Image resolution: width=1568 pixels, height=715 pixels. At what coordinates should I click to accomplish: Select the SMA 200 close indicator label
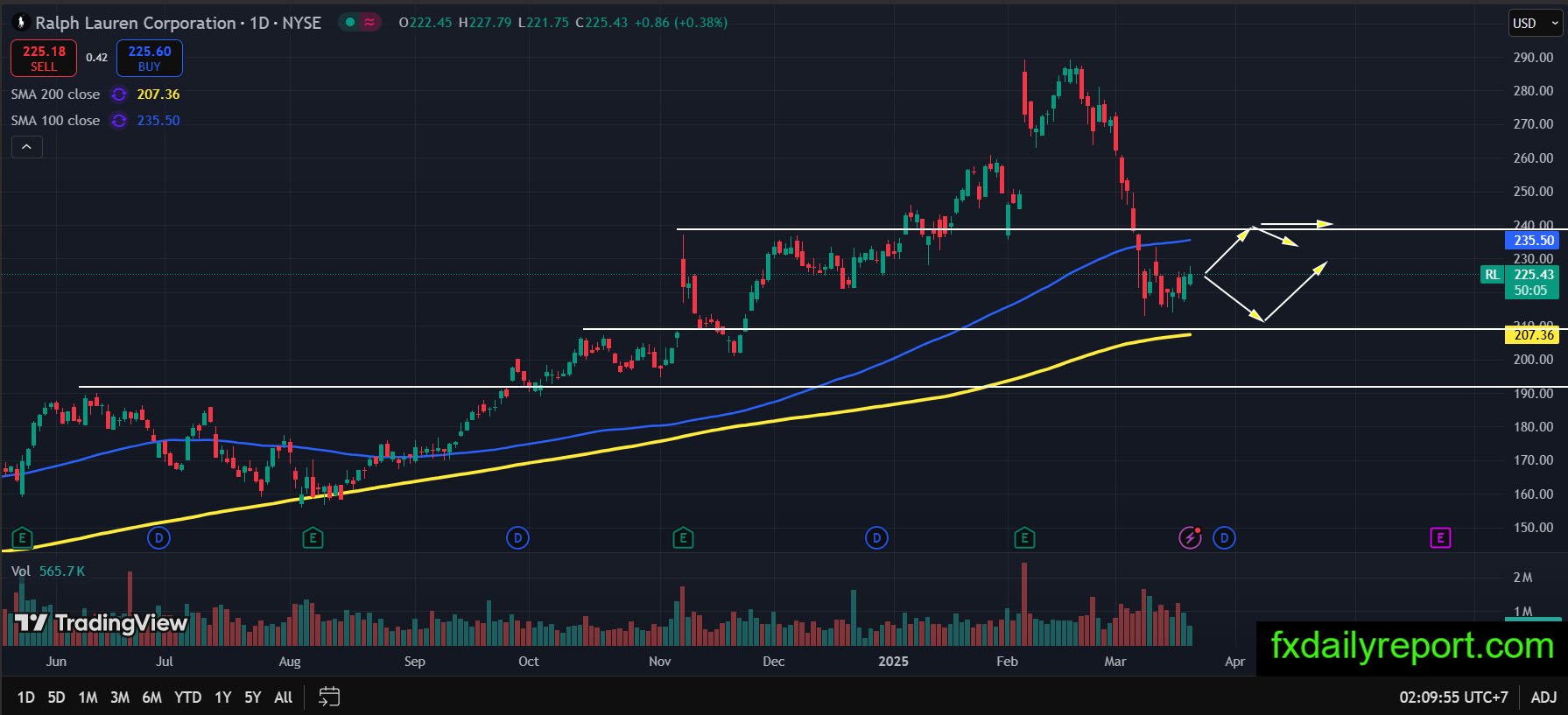point(55,95)
